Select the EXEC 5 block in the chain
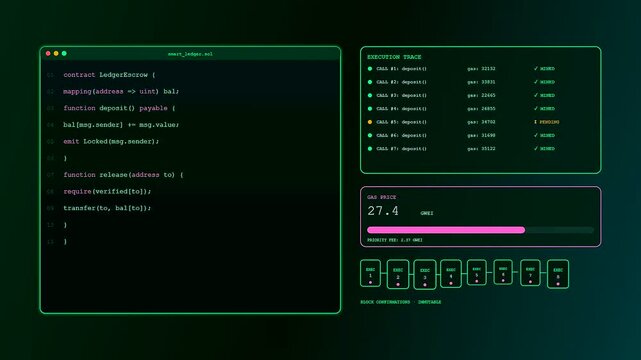Image resolution: width=641 pixels, height=360 pixels. point(477,272)
